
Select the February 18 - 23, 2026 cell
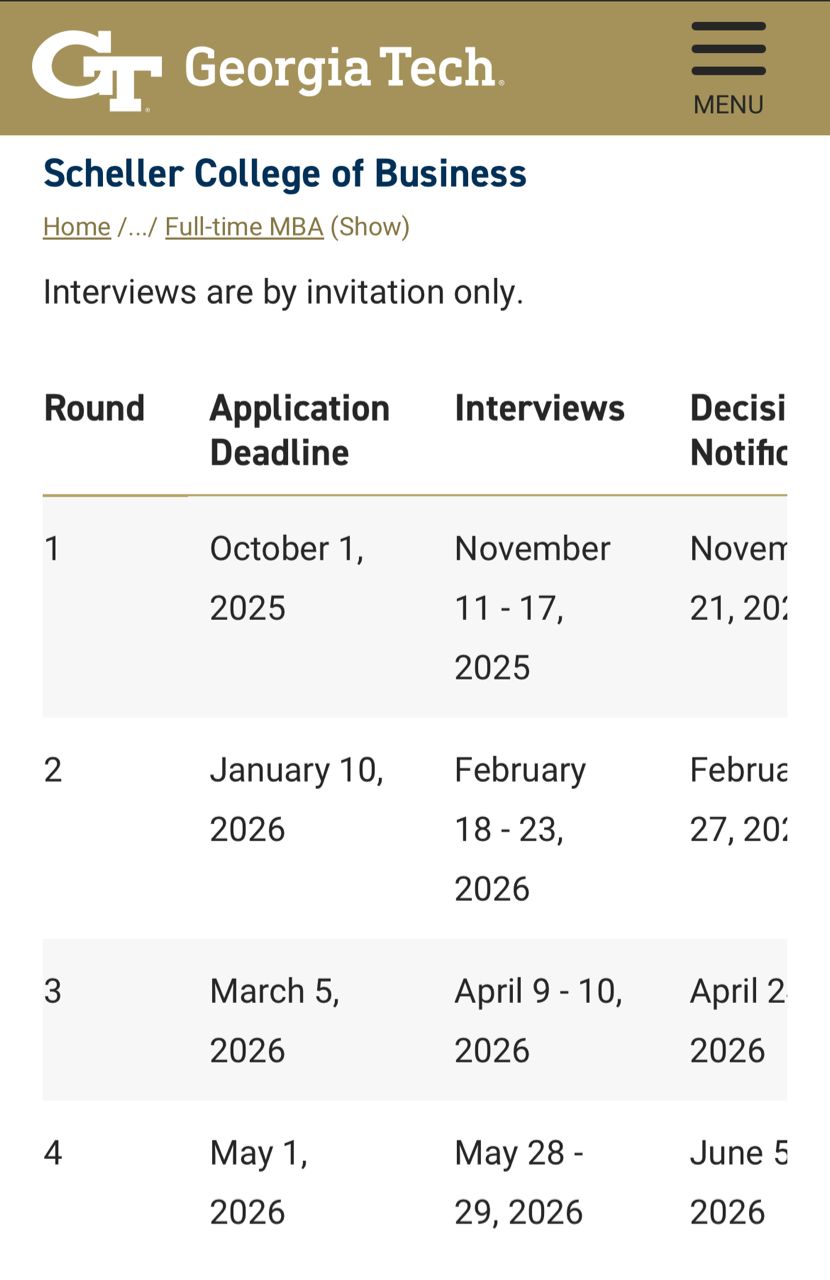click(520, 828)
